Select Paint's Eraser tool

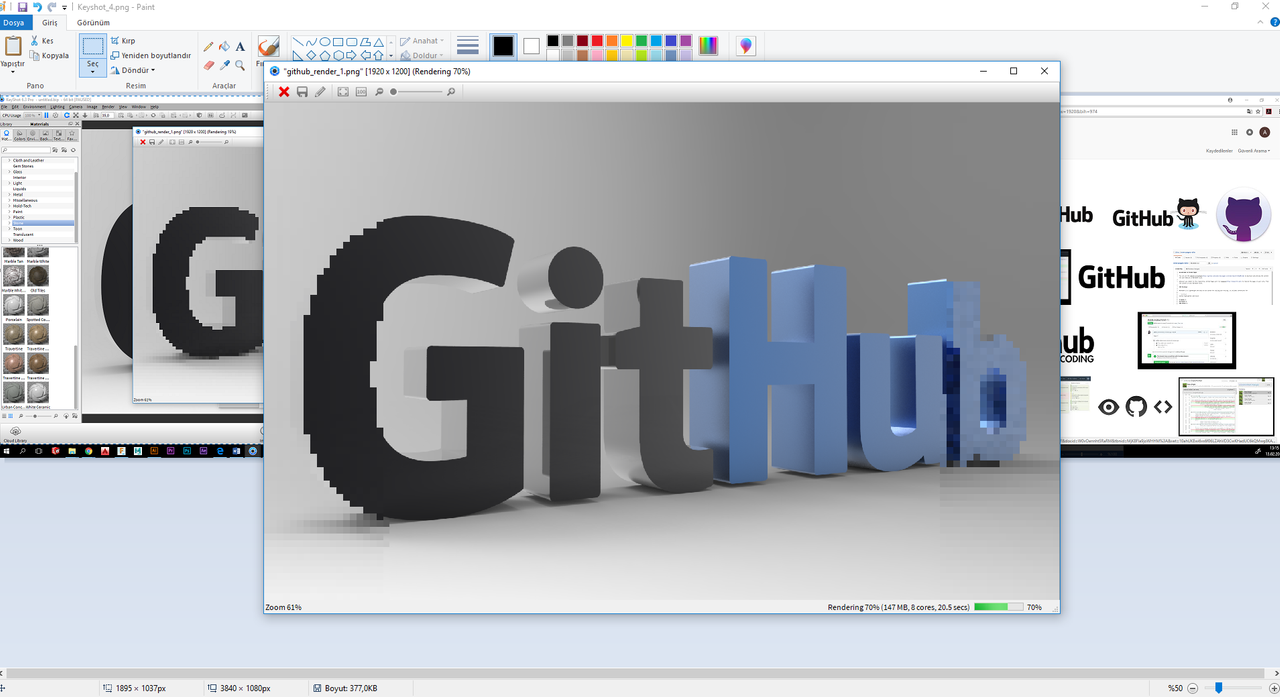tap(208, 65)
